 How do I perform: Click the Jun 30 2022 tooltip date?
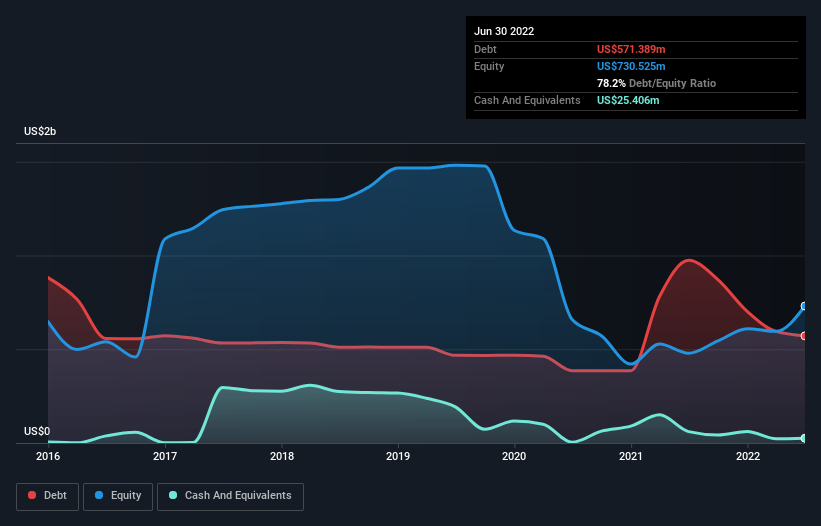[x=504, y=31]
